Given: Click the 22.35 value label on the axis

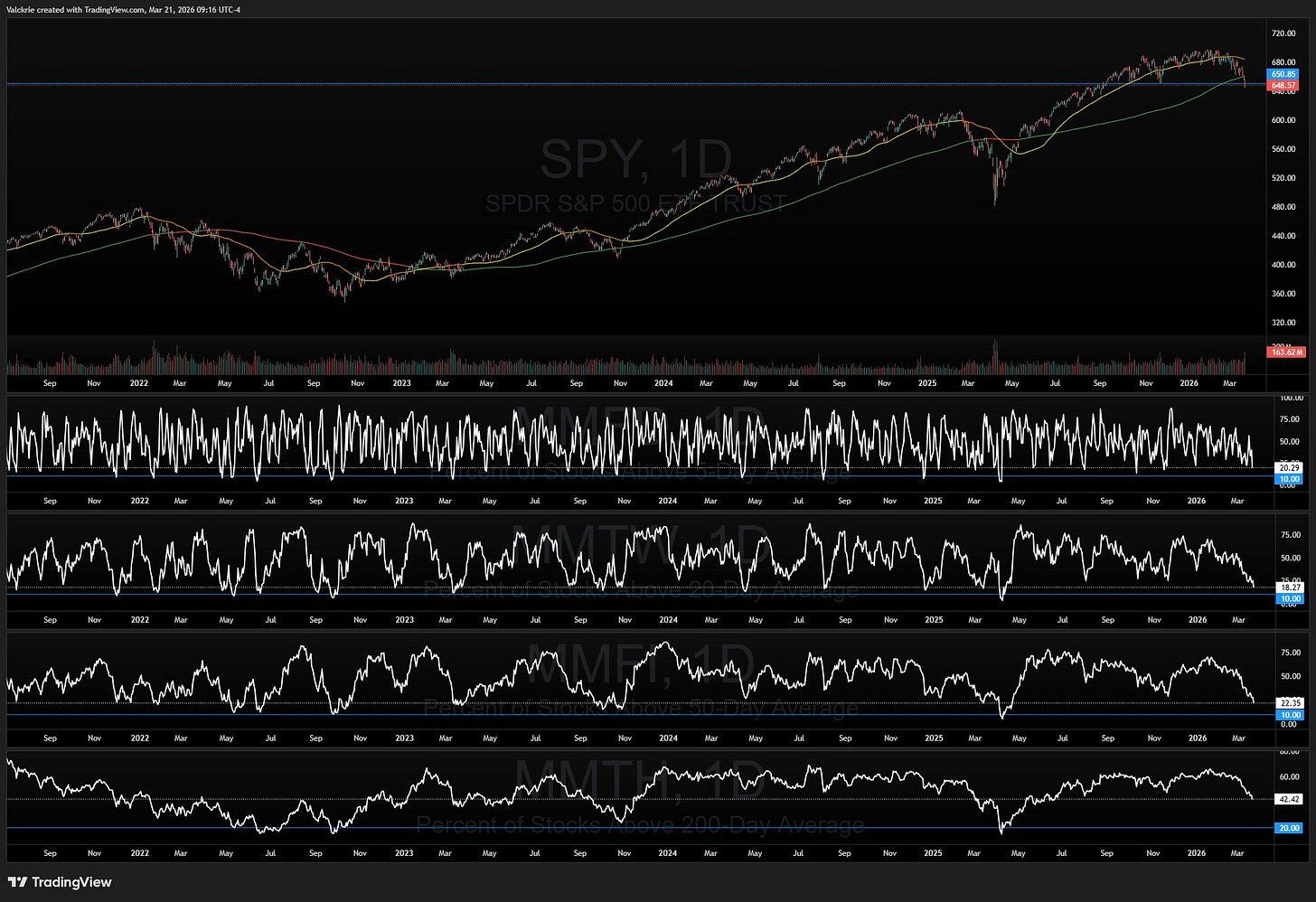Looking at the screenshot, I should [1290, 703].
